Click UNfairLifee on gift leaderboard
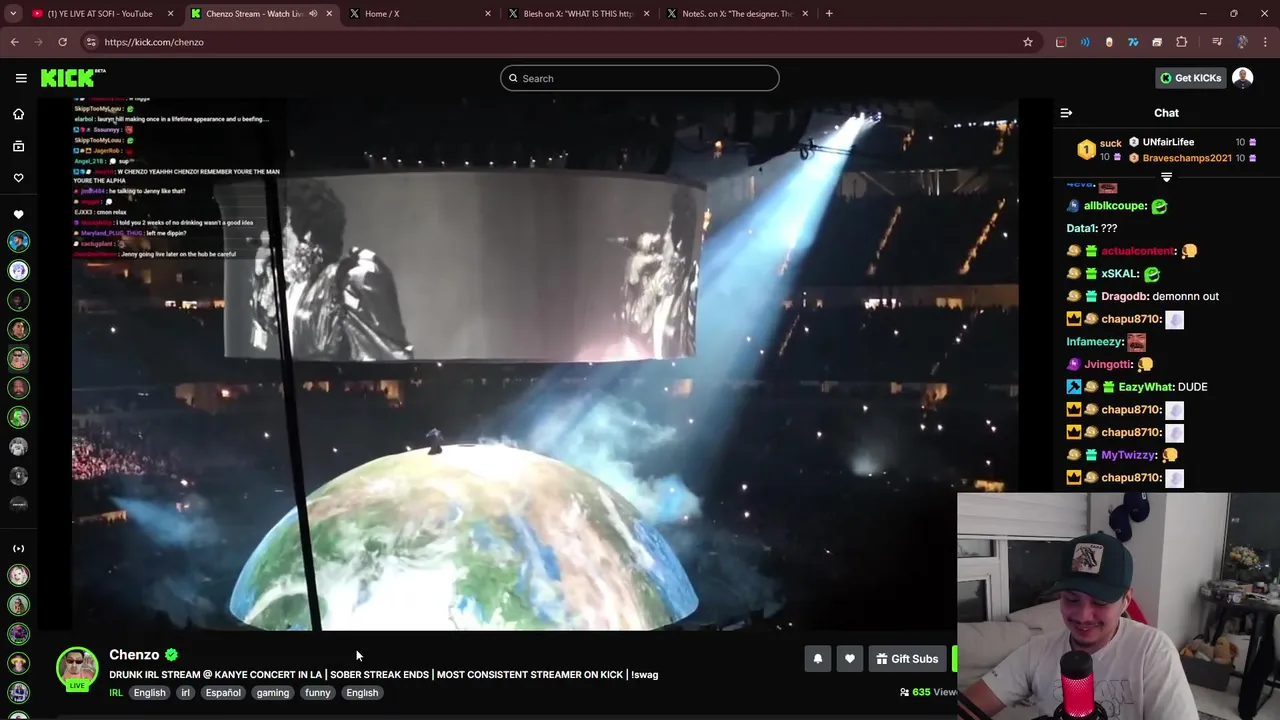 (1168, 142)
